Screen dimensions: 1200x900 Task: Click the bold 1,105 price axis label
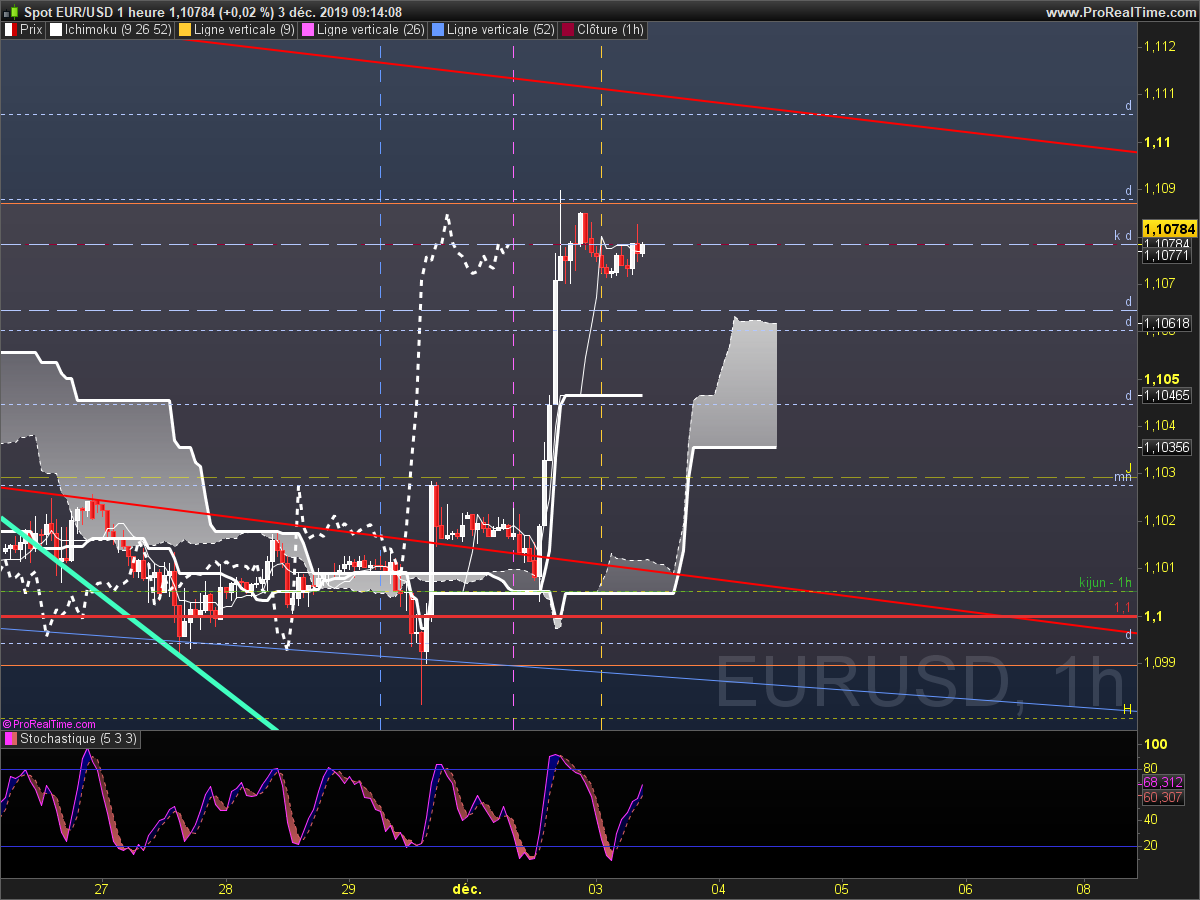point(1160,379)
